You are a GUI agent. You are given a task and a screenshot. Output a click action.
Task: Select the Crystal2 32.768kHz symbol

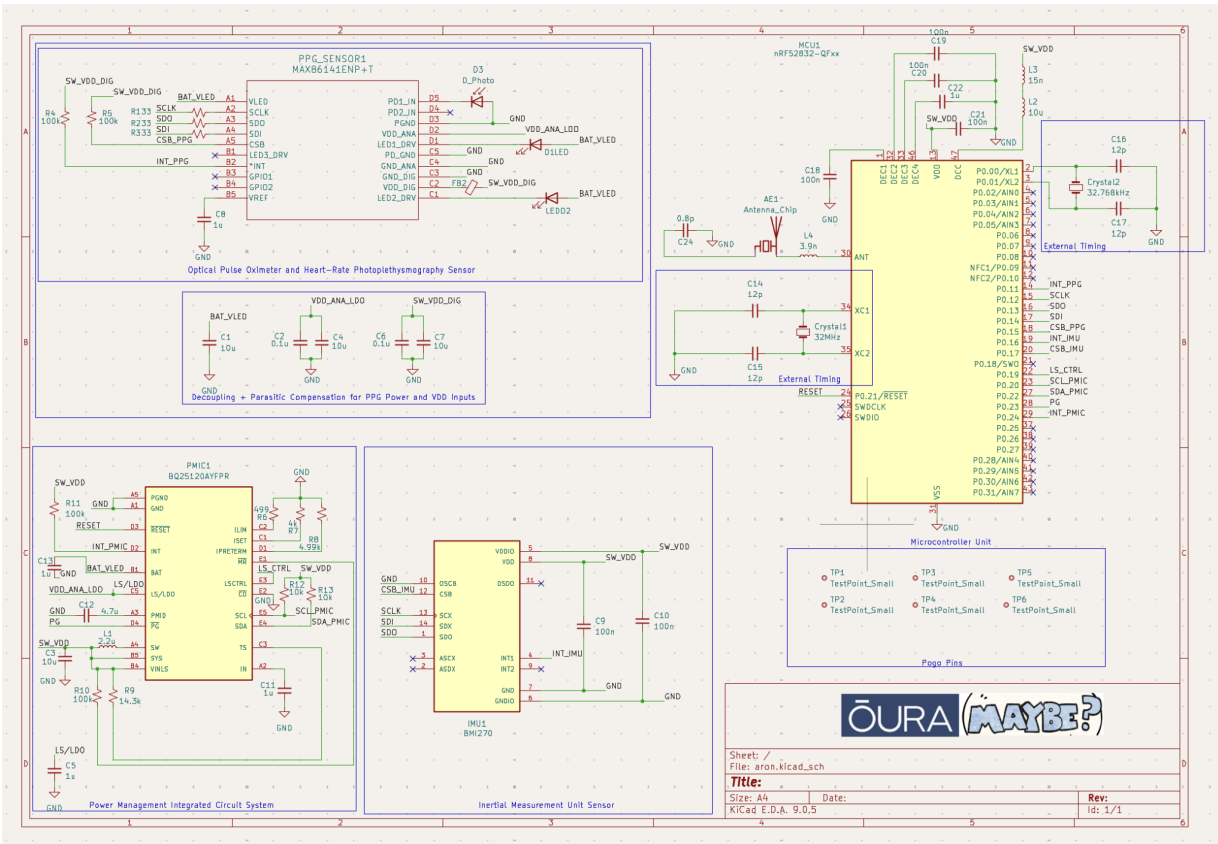point(1075,188)
